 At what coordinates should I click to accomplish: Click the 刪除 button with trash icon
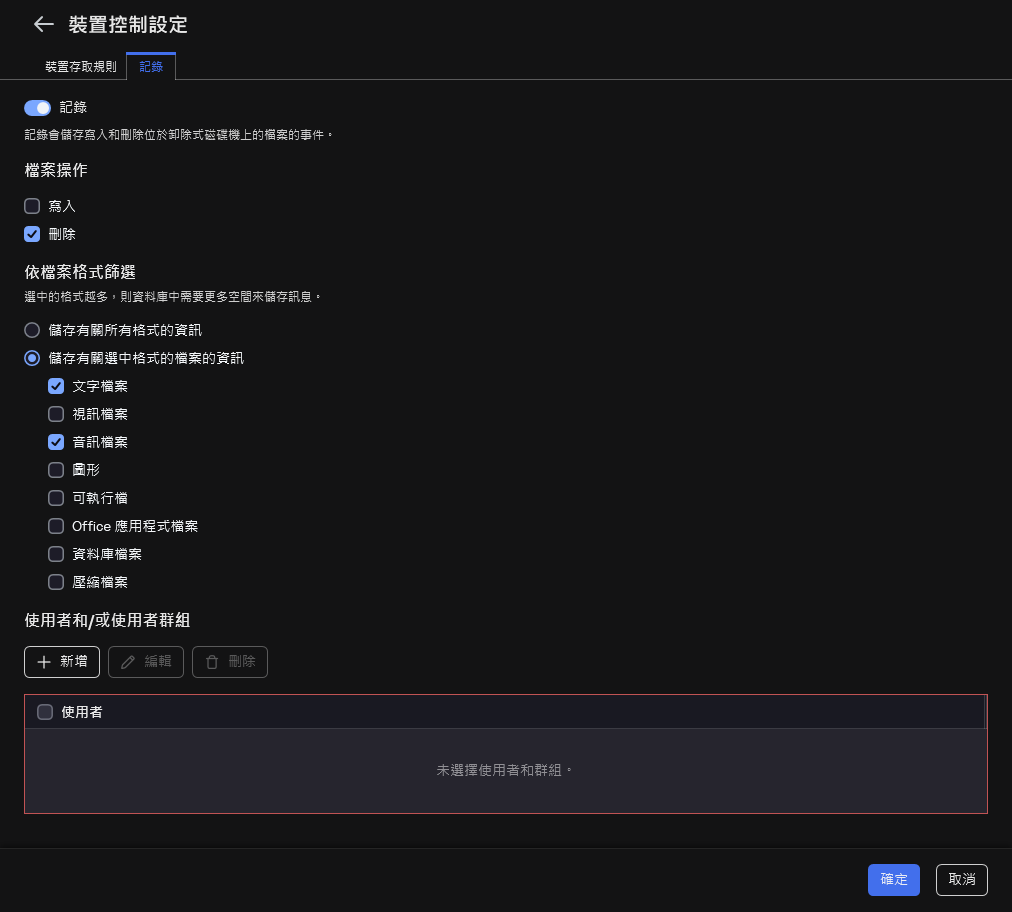[230, 662]
